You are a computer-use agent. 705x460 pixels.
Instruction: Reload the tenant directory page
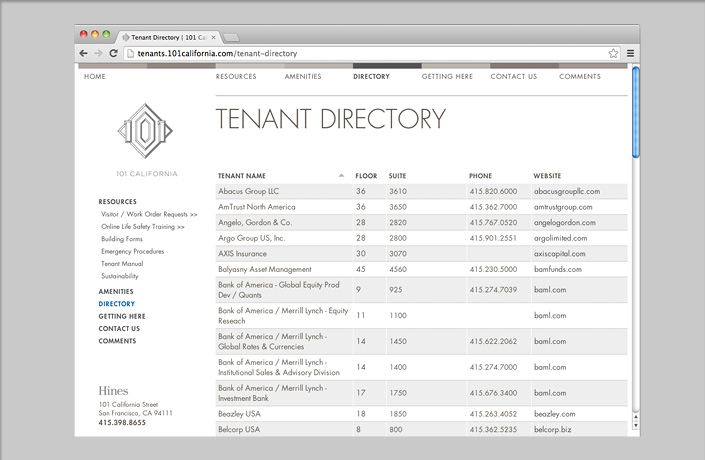point(114,53)
